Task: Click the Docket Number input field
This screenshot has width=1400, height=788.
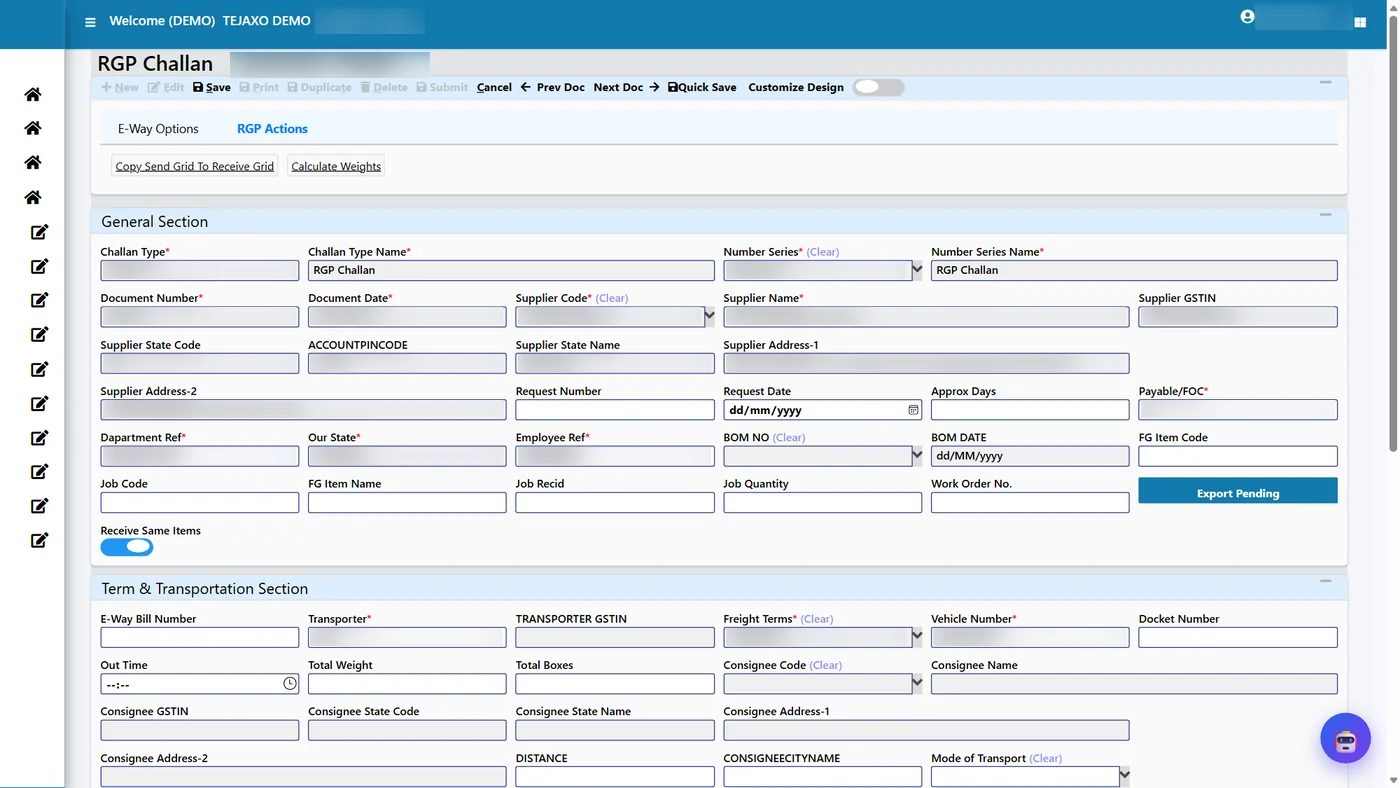Action: (x=1238, y=637)
